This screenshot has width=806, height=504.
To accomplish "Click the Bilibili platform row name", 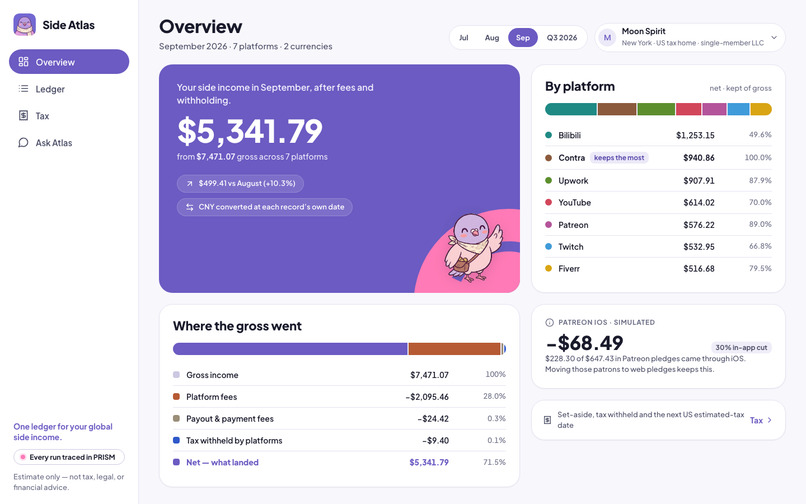I will [x=570, y=135].
